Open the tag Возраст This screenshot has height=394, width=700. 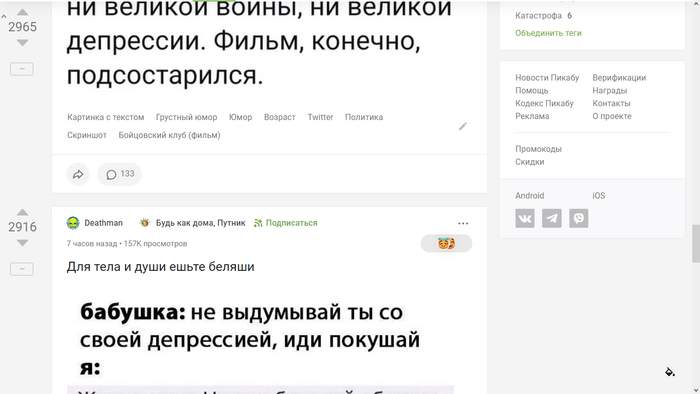pyautogui.click(x=280, y=117)
